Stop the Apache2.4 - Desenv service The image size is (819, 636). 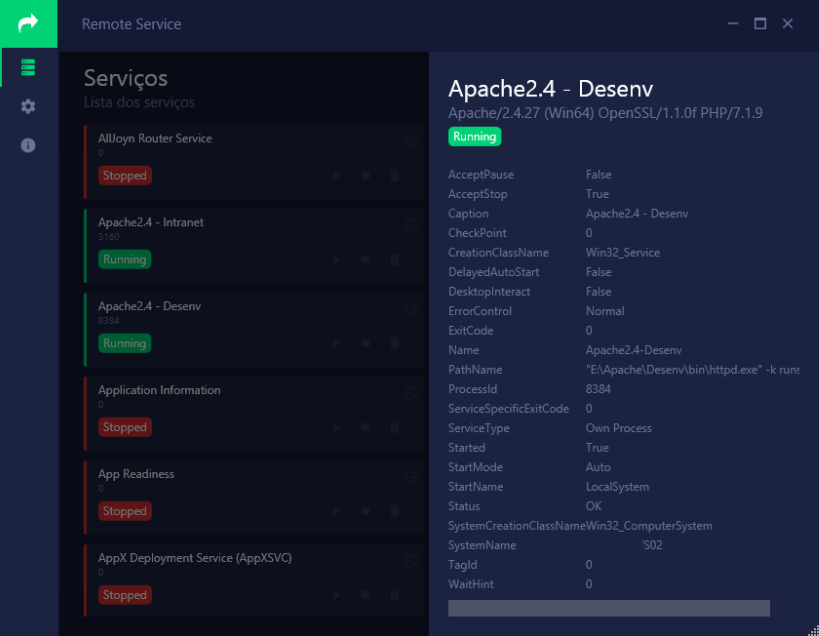click(366, 343)
